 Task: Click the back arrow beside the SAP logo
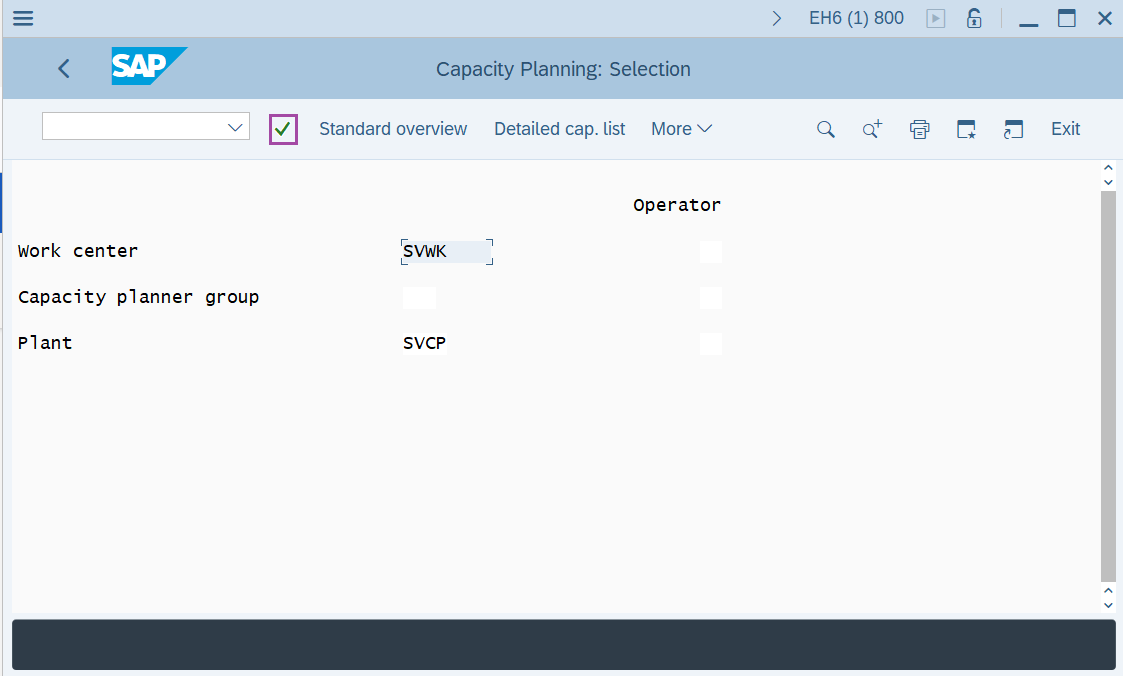click(x=63, y=68)
